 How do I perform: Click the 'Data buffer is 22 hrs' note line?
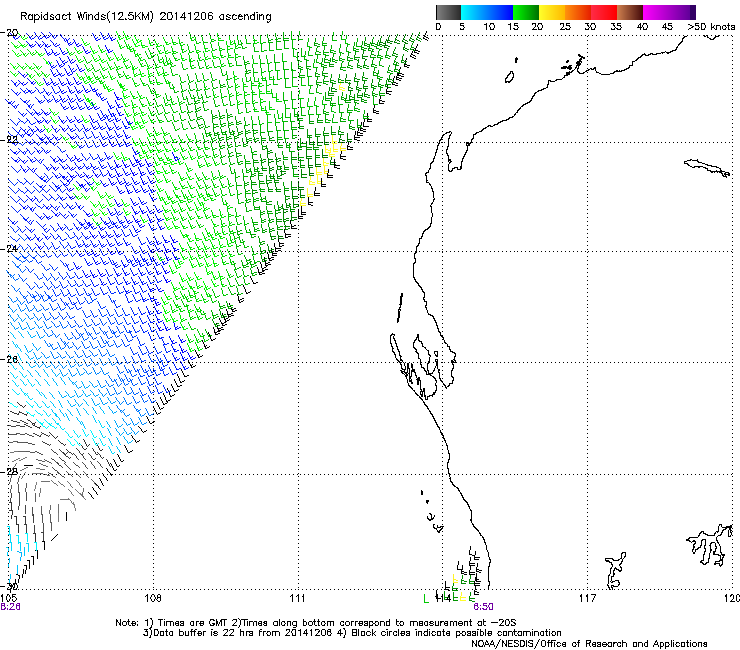pos(352,633)
